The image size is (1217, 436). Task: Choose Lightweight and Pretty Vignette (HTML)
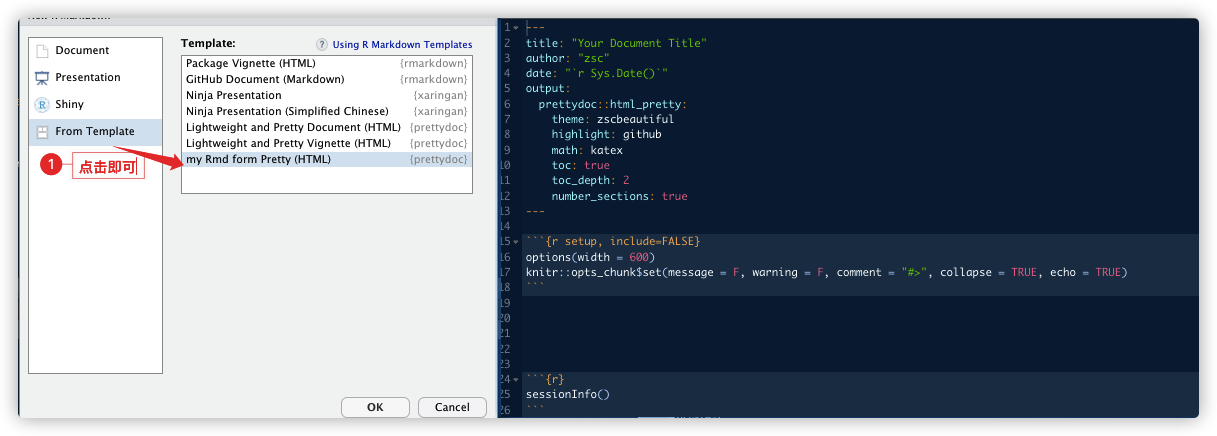point(326,143)
